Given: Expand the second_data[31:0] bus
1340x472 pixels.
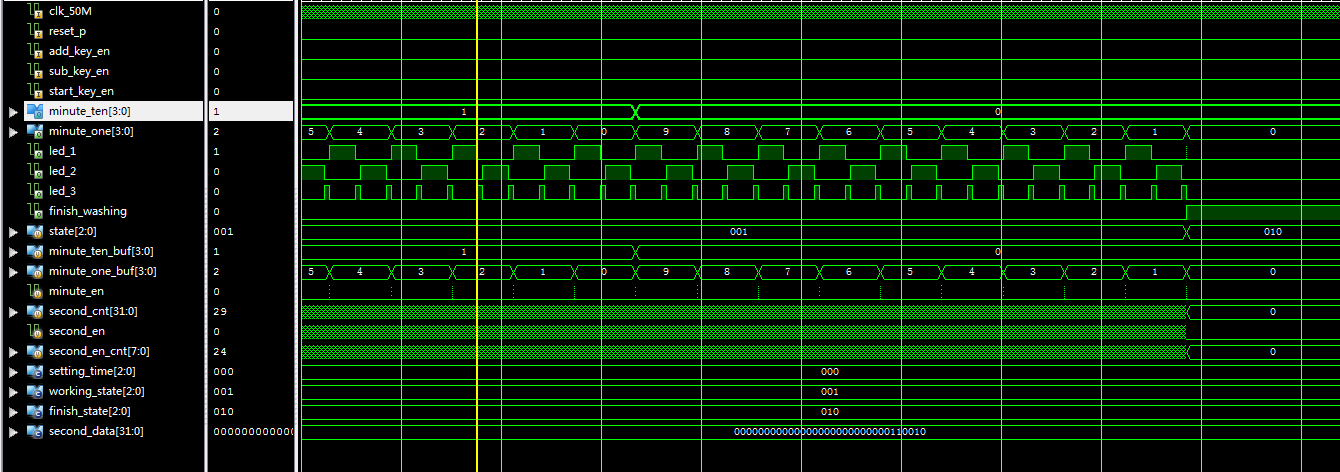Looking at the screenshot, I should pyautogui.click(x=13, y=431).
